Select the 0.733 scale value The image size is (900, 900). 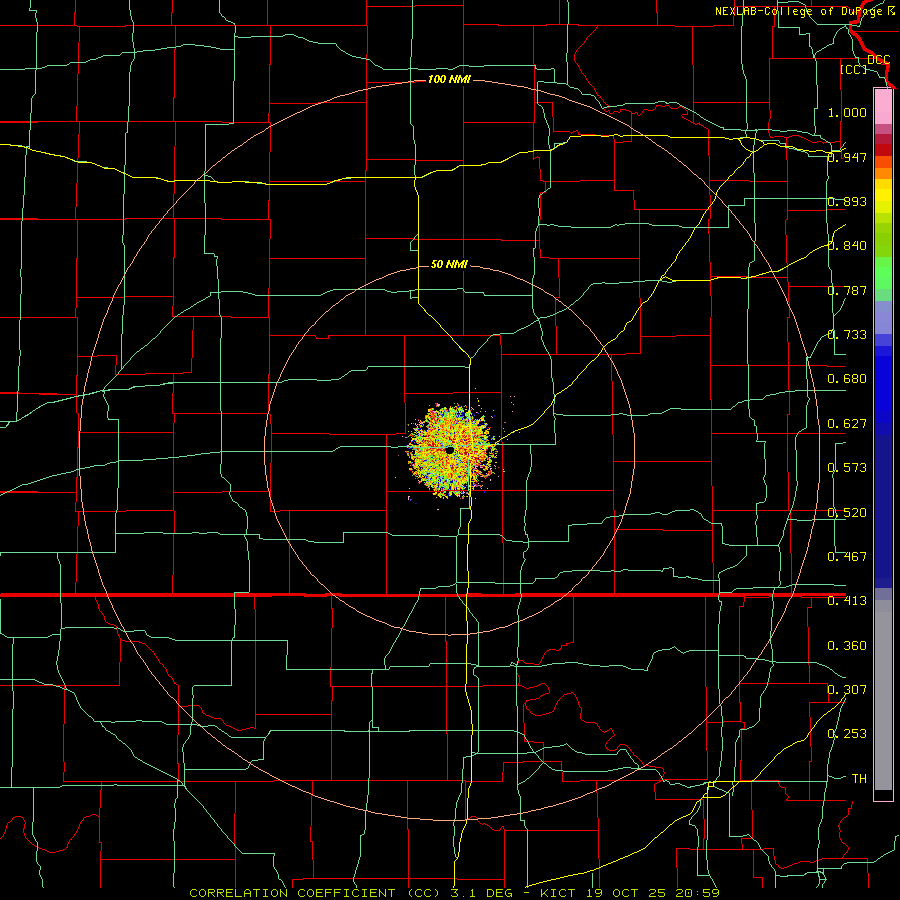[x=847, y=335]
